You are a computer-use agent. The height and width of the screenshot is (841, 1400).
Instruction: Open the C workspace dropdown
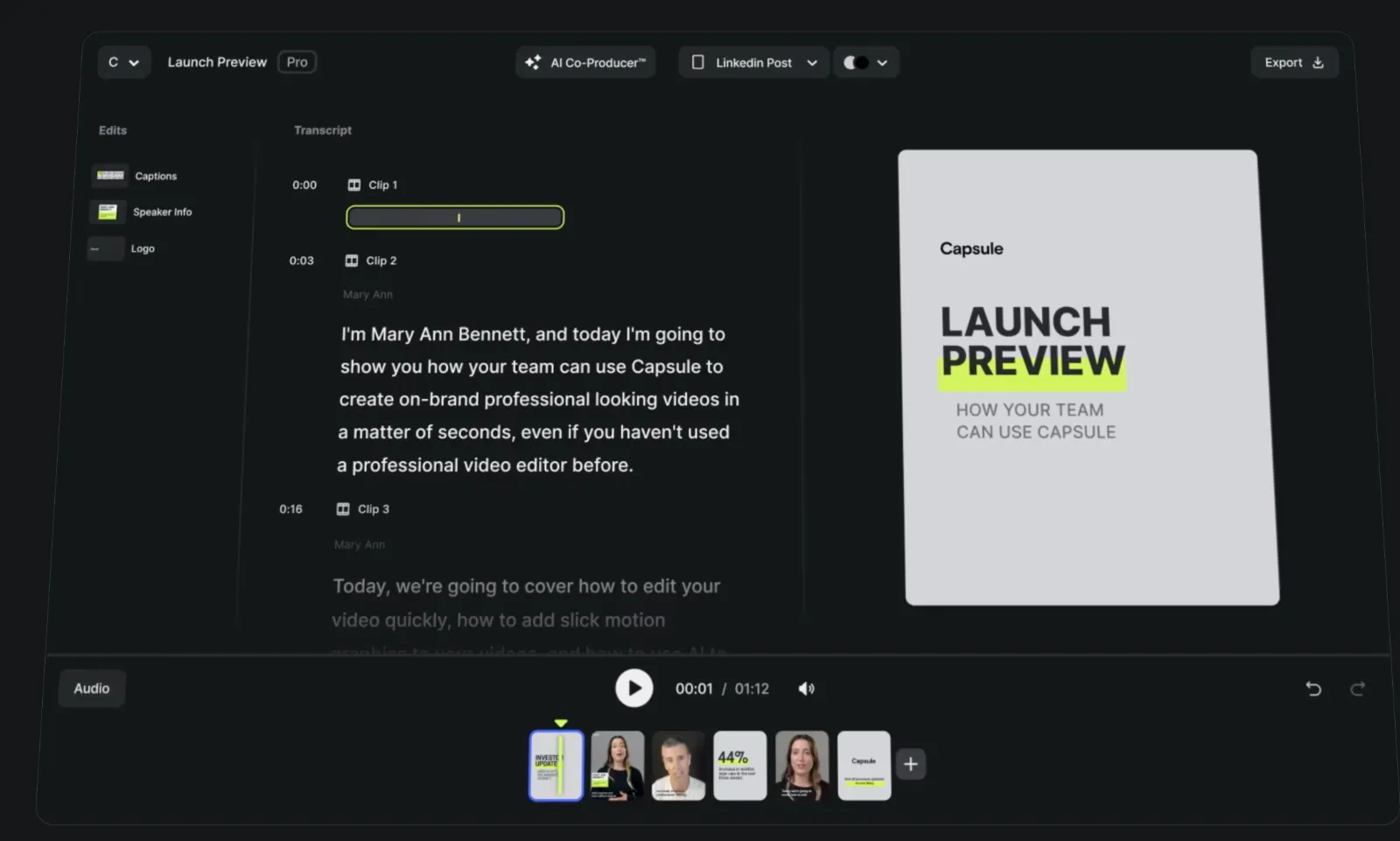click(x=123, y=62)
